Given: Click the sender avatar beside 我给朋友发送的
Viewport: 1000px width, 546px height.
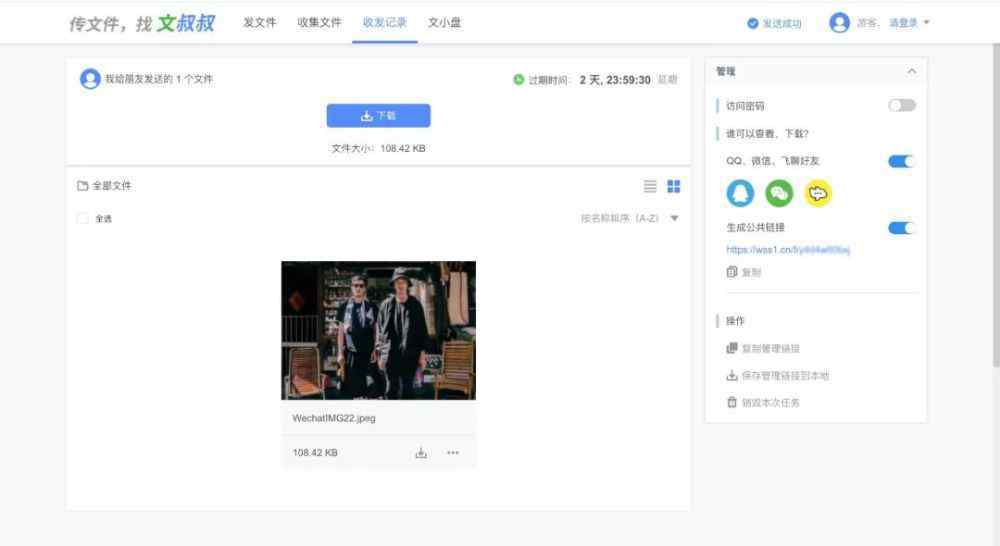Looking at the screenshot, I should click(x=90, y=79).
